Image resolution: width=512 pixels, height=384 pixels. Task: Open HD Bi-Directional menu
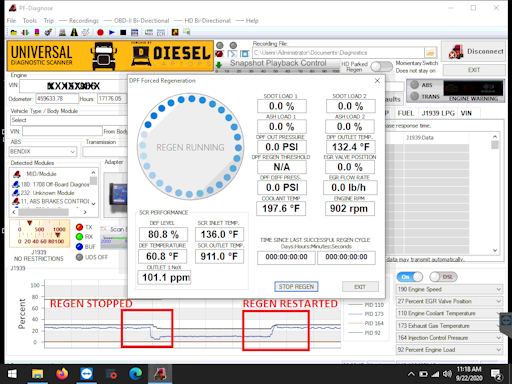[207, 21]
